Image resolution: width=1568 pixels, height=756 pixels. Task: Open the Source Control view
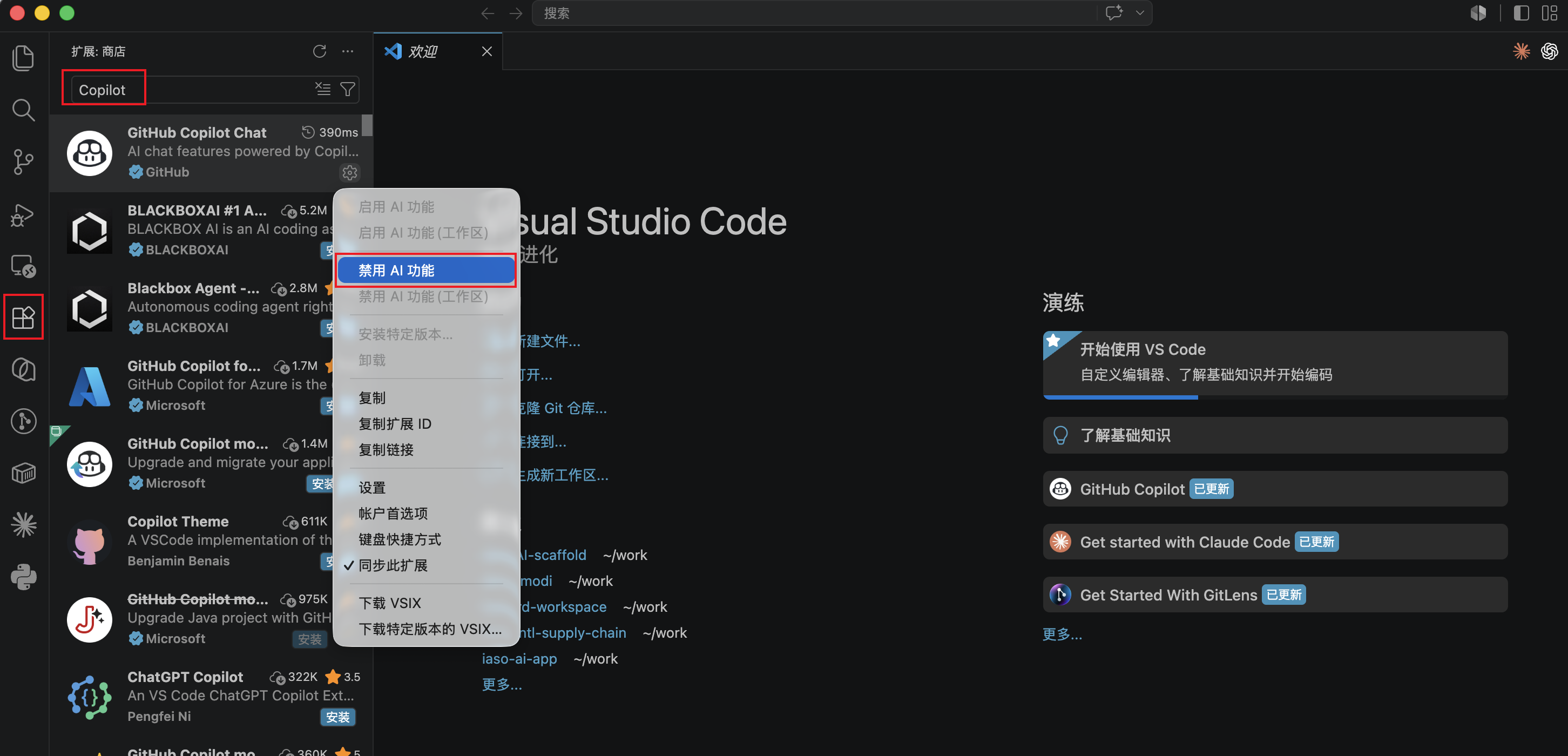pos(24,162)
